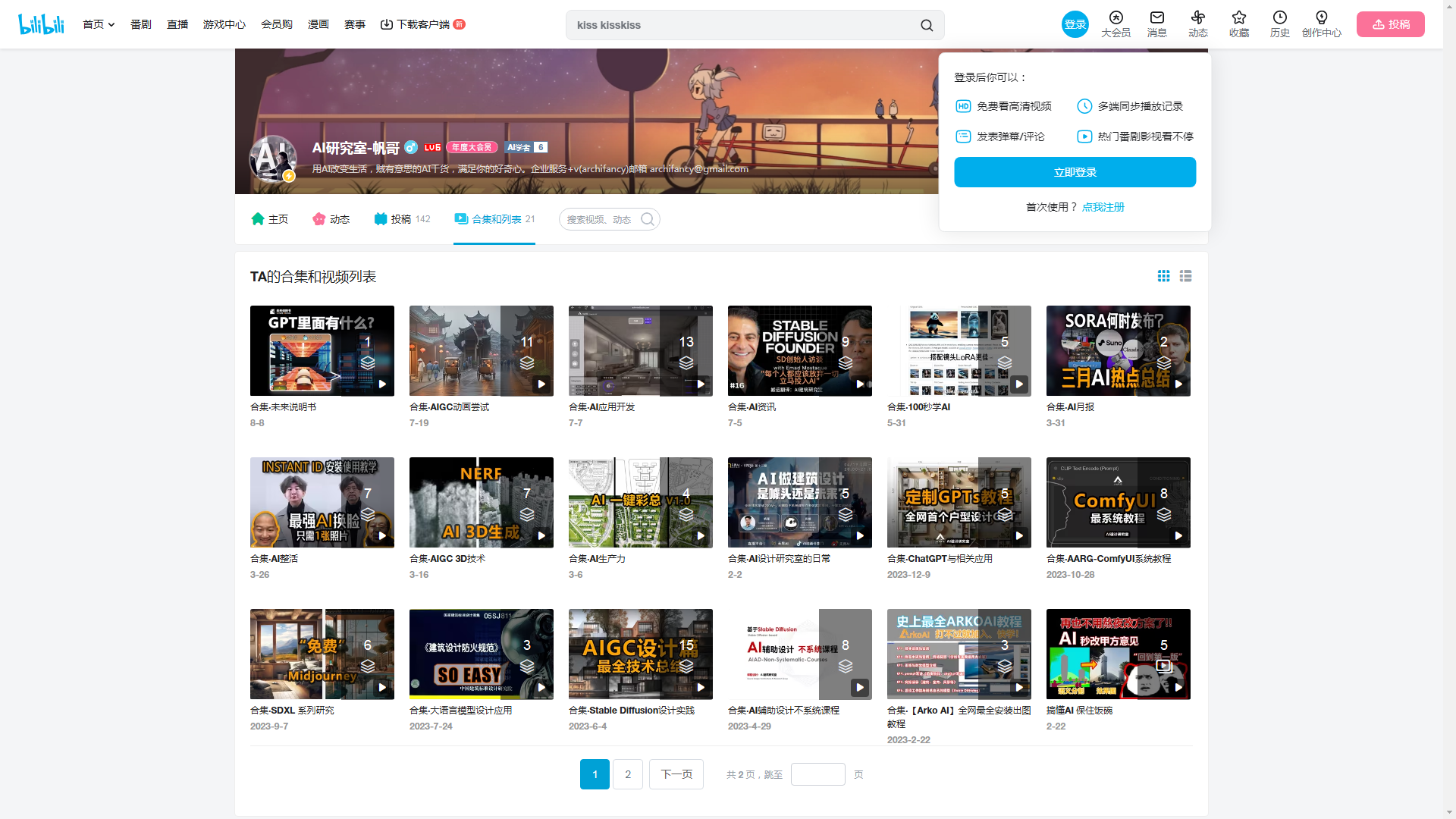Open the 漫画 menu item
1456x819 pixels.
tap(318, 24)
